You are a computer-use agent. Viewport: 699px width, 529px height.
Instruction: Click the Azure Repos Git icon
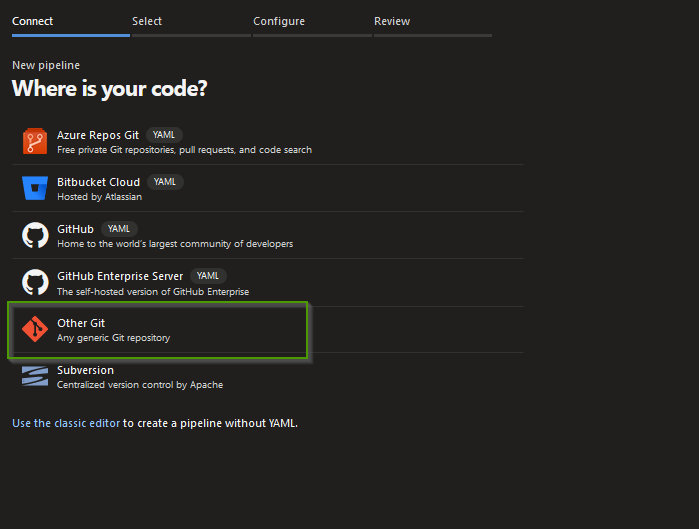click(x=35, y=141)
